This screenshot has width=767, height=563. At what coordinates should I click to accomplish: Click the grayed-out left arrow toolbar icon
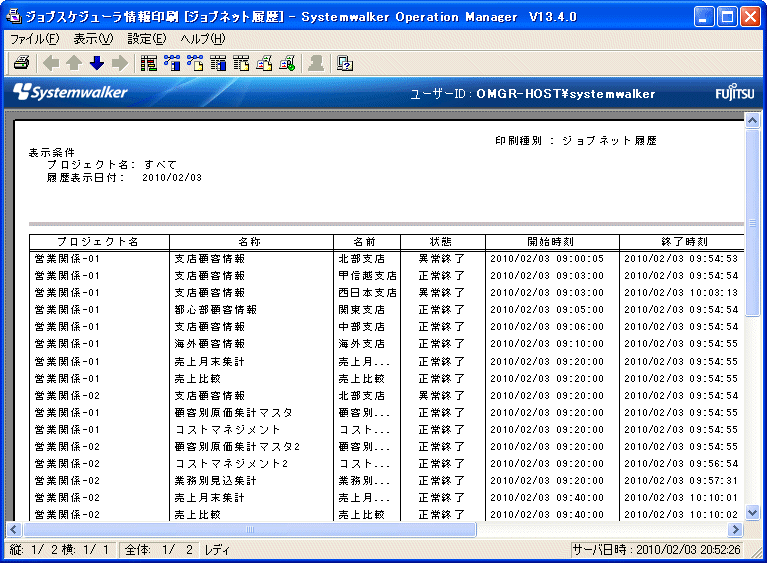(51, 63)
